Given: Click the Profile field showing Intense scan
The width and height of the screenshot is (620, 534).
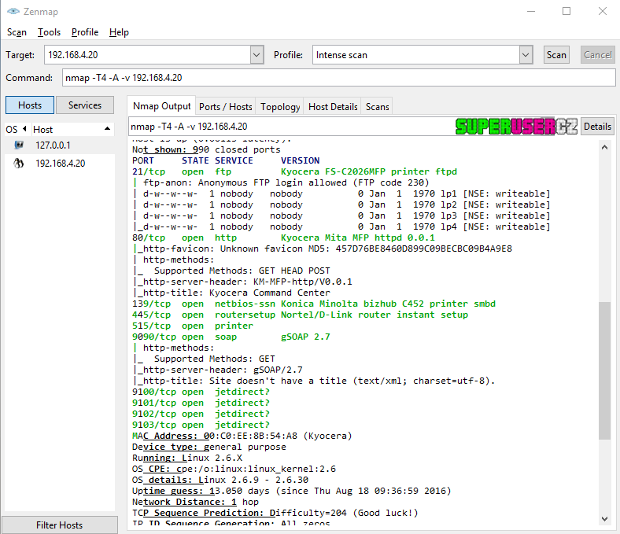Looking at the screenshot, I should (416, 55).
